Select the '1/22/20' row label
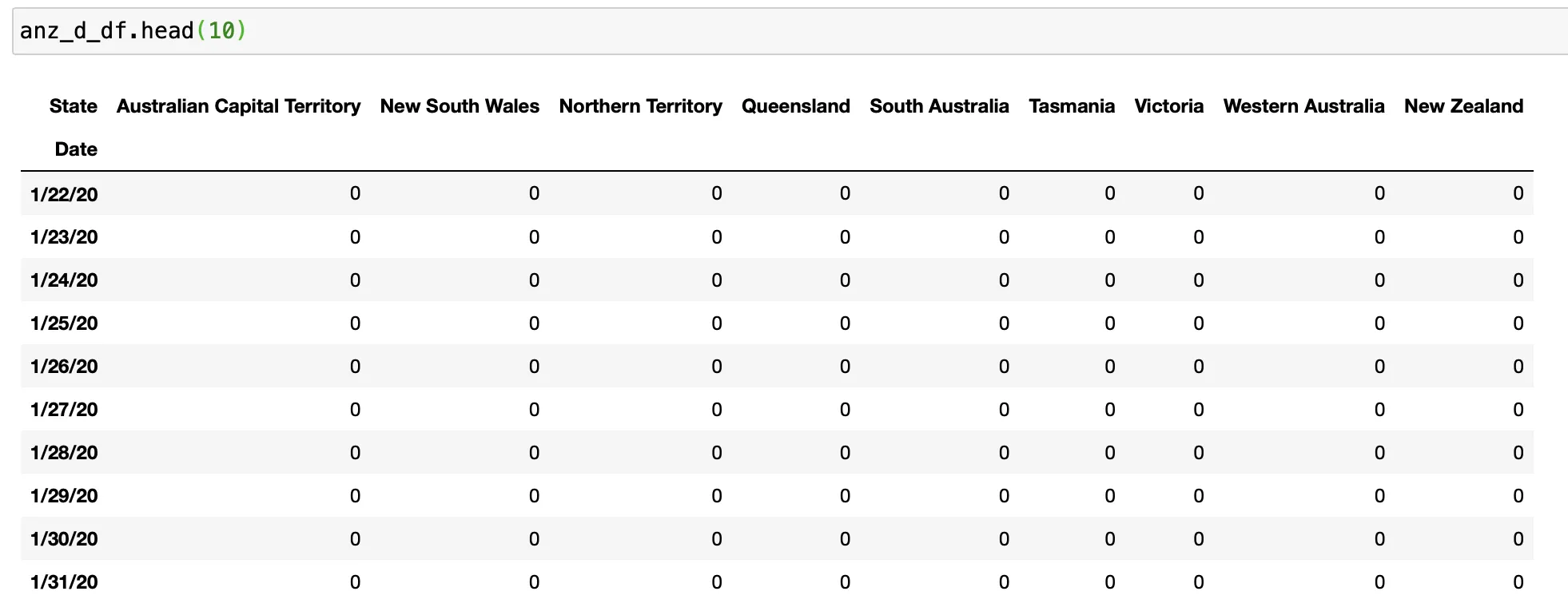The width and height of the screenshot is (1568, 615). (x=64, y=194)
